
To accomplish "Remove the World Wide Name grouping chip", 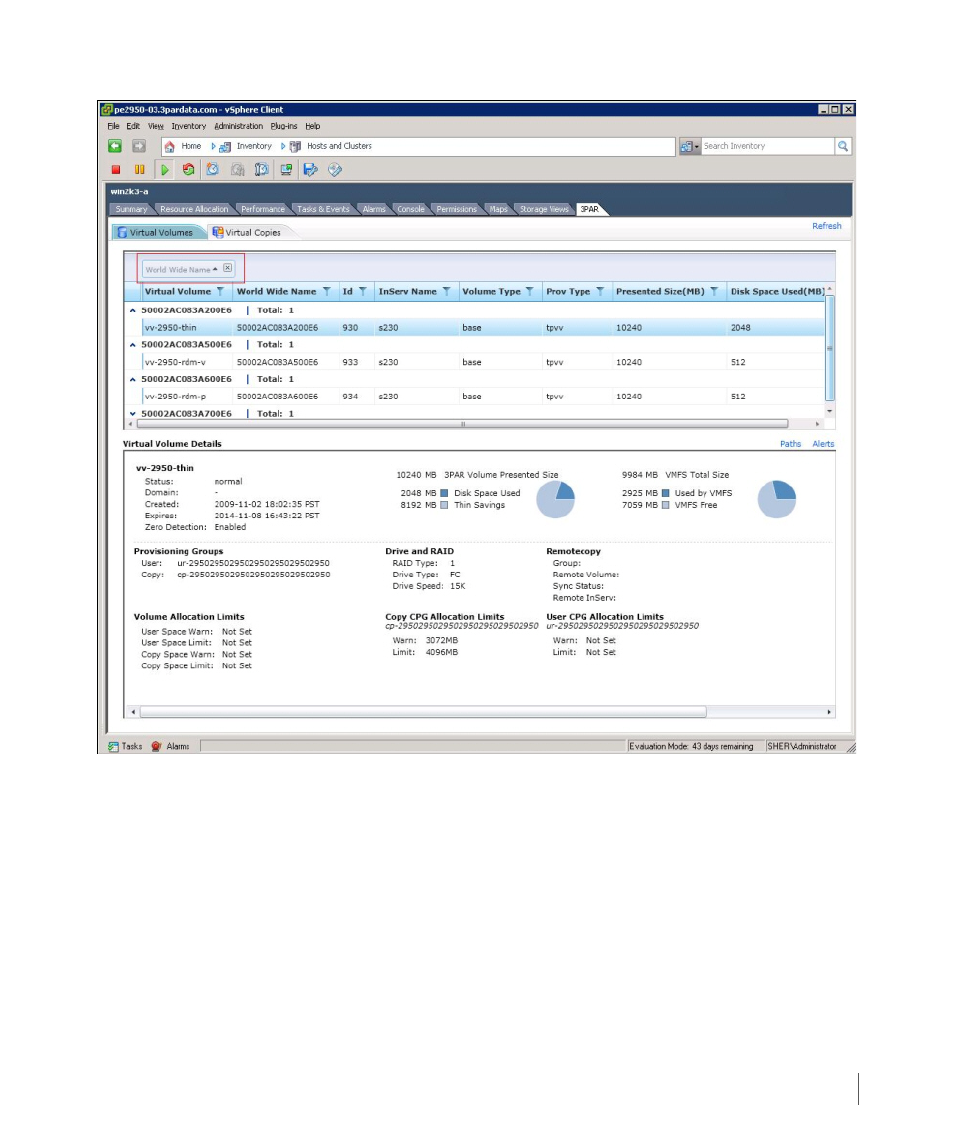I will click(x=228, y=268).
